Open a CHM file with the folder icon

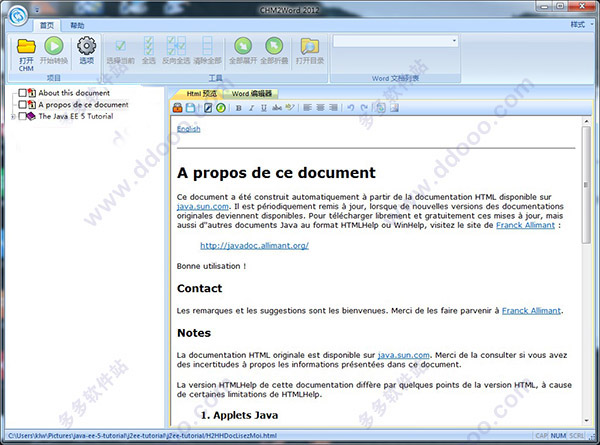tap(26, 54)
